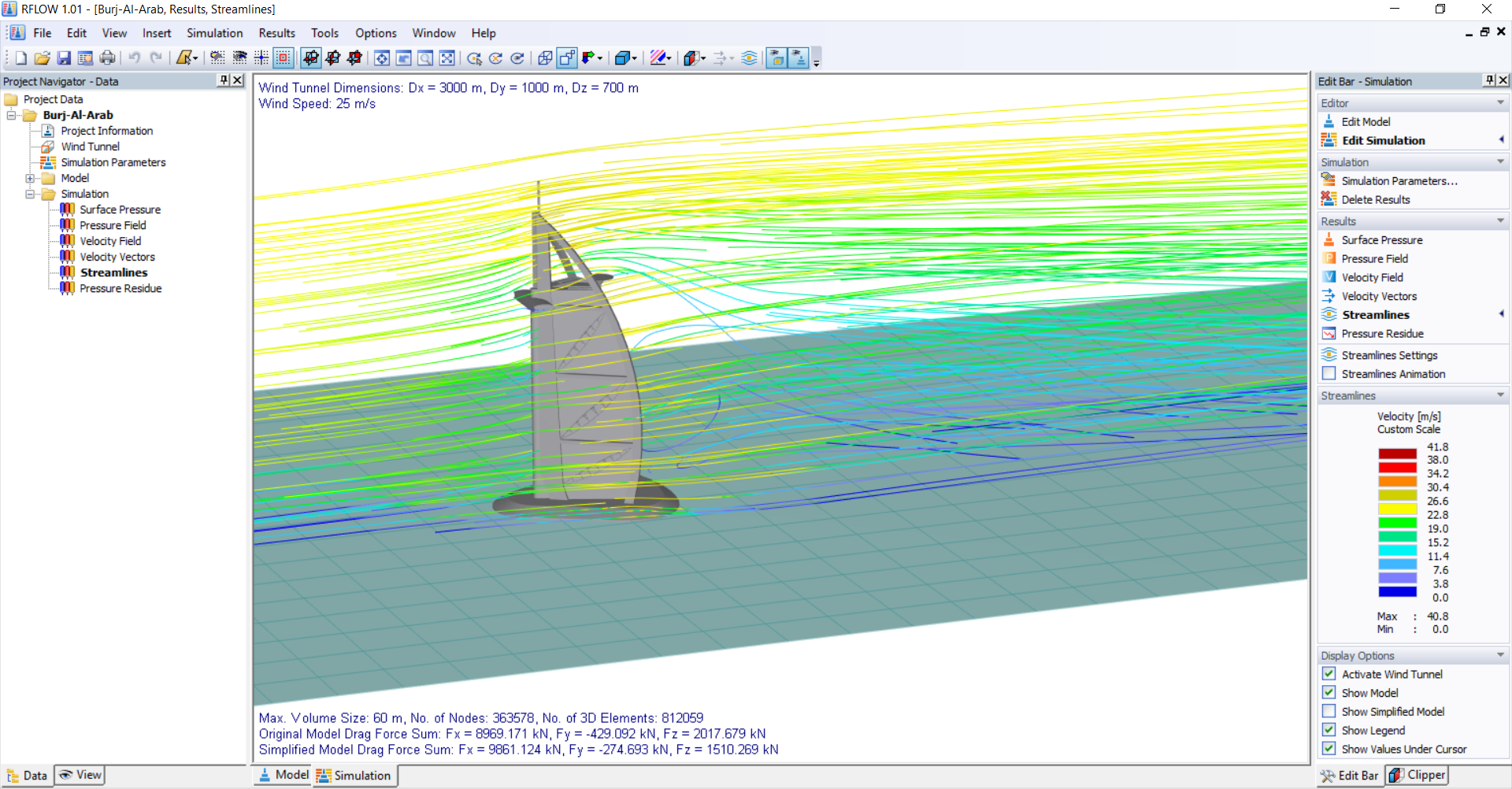Click the Save disk icon
Screen dimensions: 1512x789
[64, 58]
